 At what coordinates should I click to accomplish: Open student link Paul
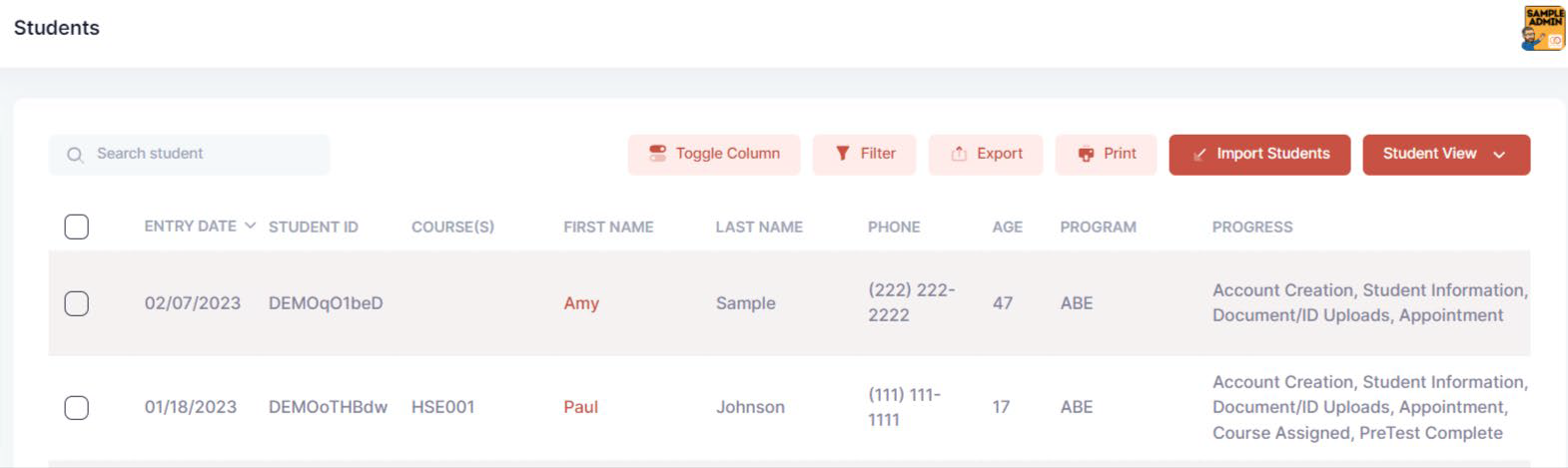[580, 407]
